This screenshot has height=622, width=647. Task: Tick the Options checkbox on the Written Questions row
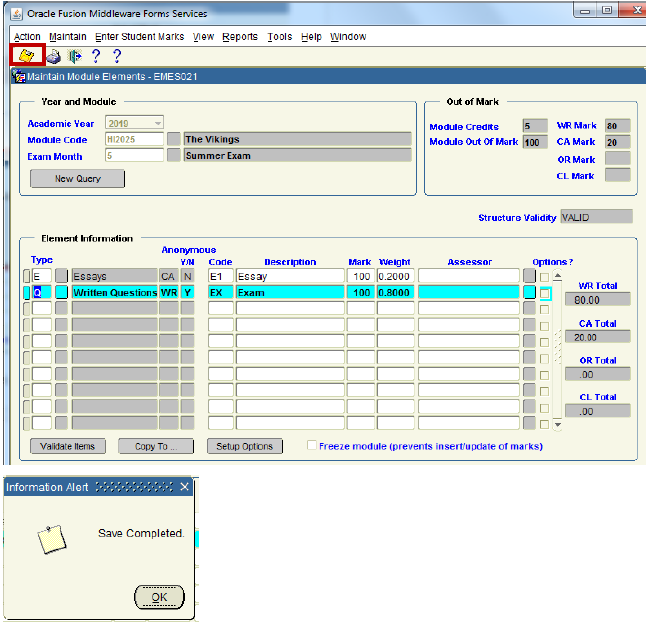click(545, 293)
